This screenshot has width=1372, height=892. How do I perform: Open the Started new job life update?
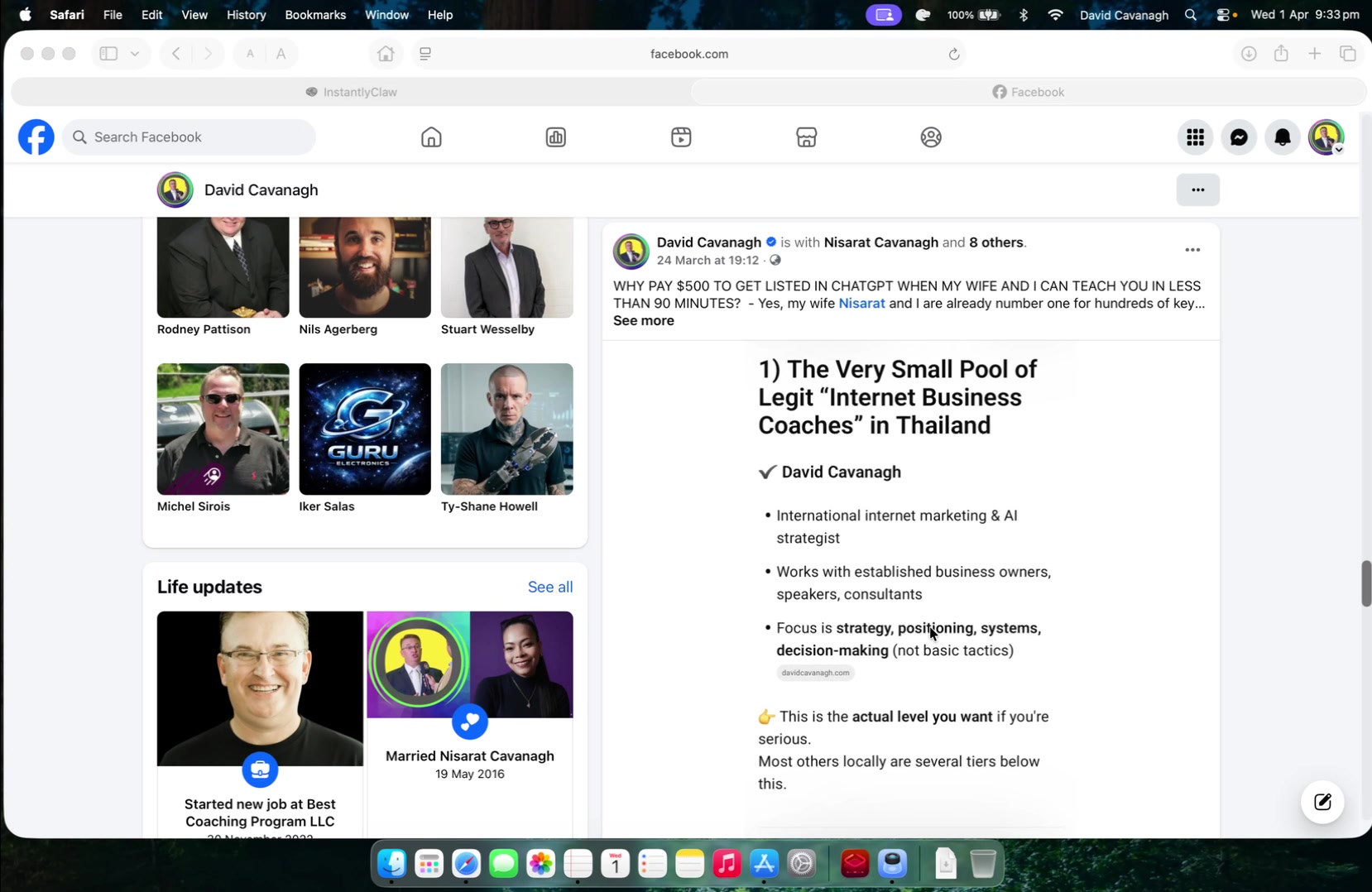[260, 724]
